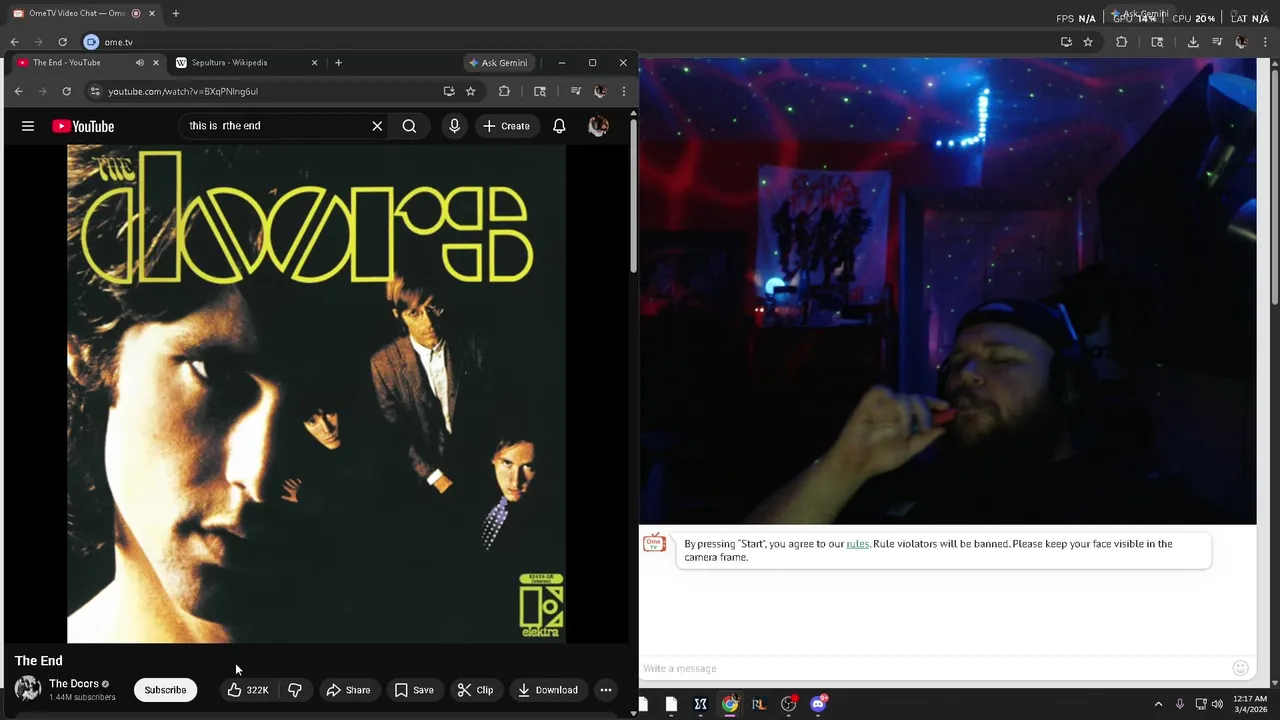Viewport: 1280px width, 720px height.
Task: Open OmeTV emoji picker smiley
Action: (1241, 668)
